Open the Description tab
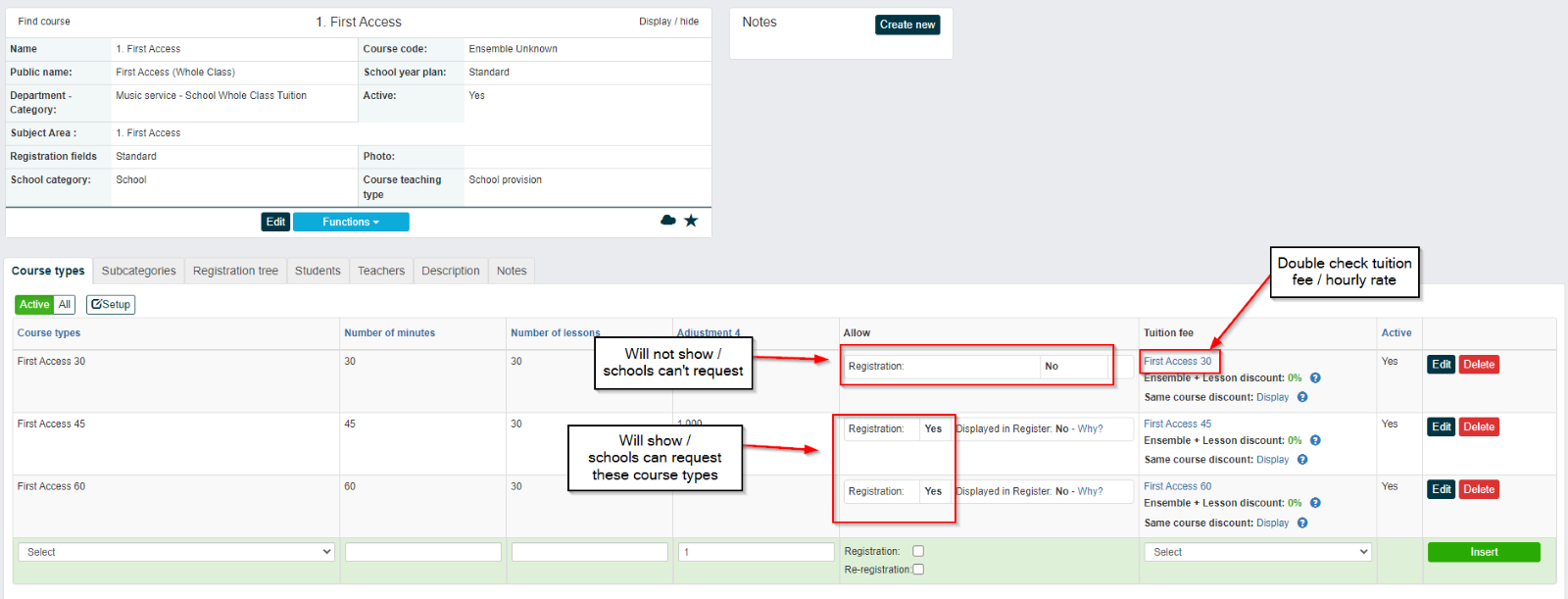The image size is (1568, 599). 451,271
